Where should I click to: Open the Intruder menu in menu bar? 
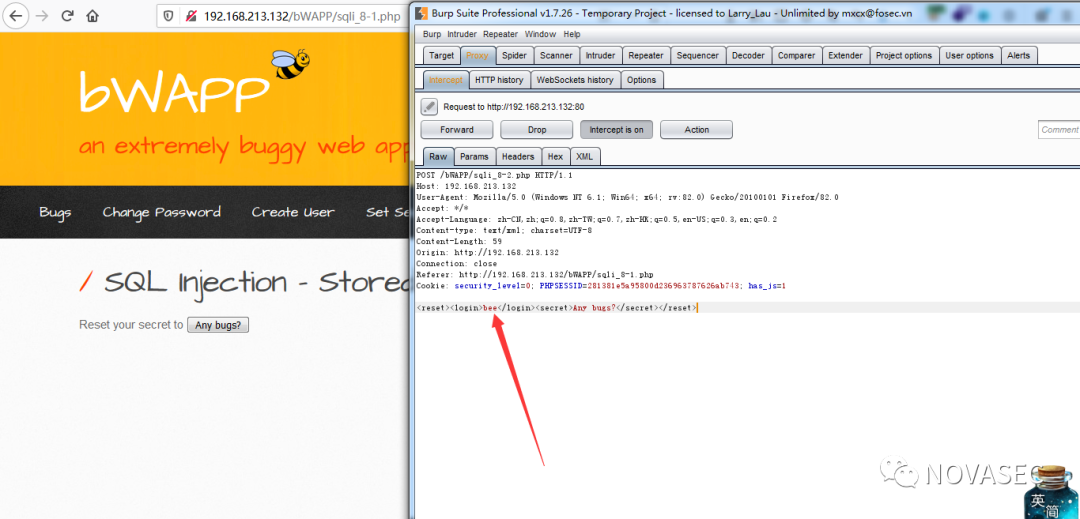point(461,34)
